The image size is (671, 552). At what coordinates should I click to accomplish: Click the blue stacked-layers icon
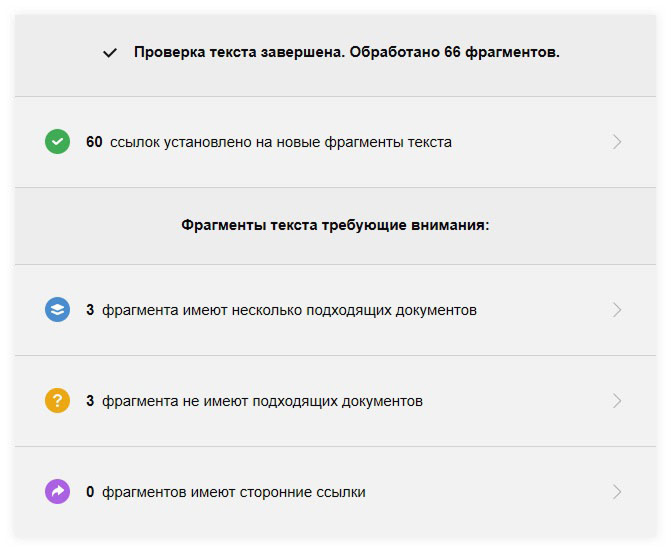coord(58,310)
